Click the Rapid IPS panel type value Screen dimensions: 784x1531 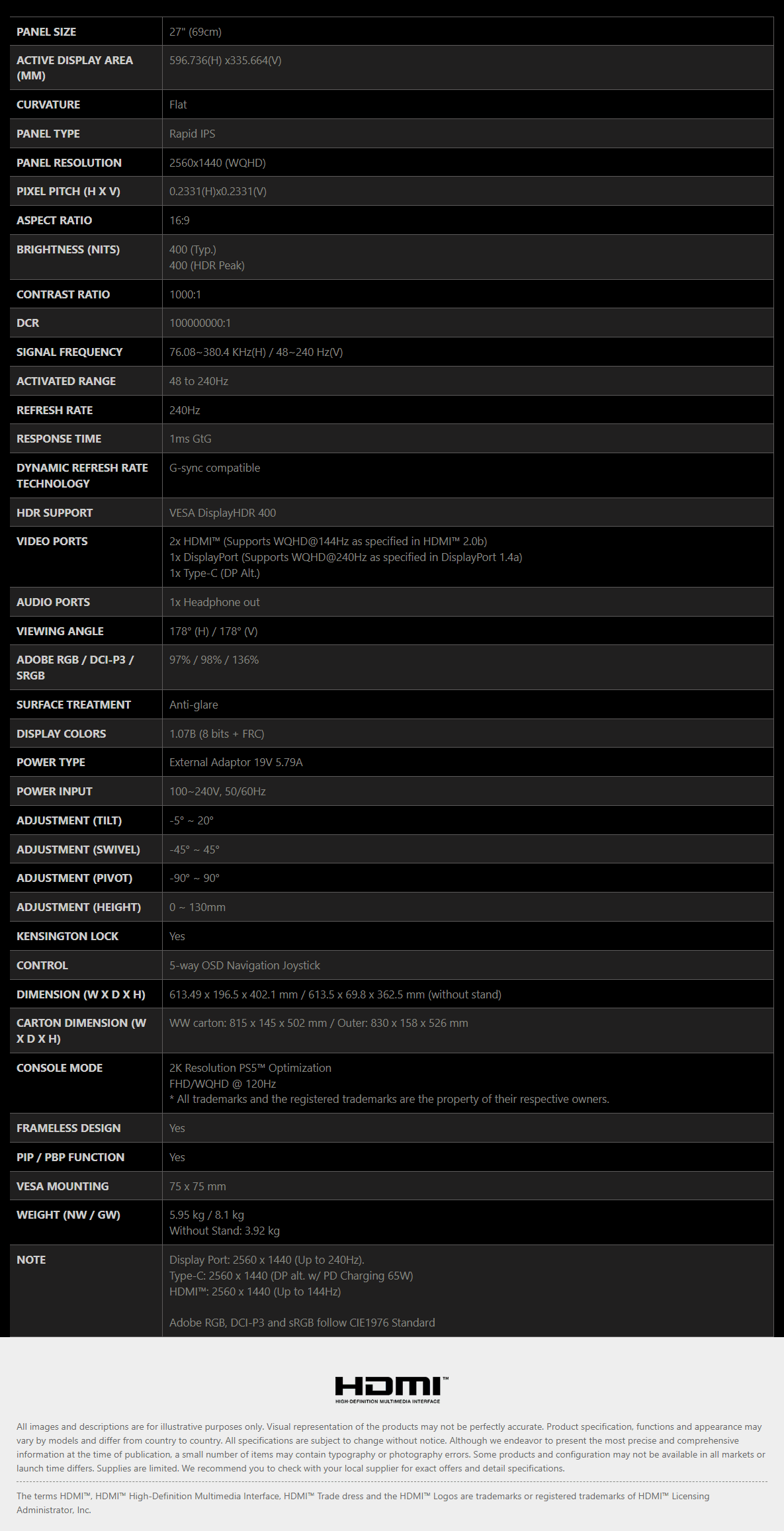pyautogui.click(x=193, y=134)
